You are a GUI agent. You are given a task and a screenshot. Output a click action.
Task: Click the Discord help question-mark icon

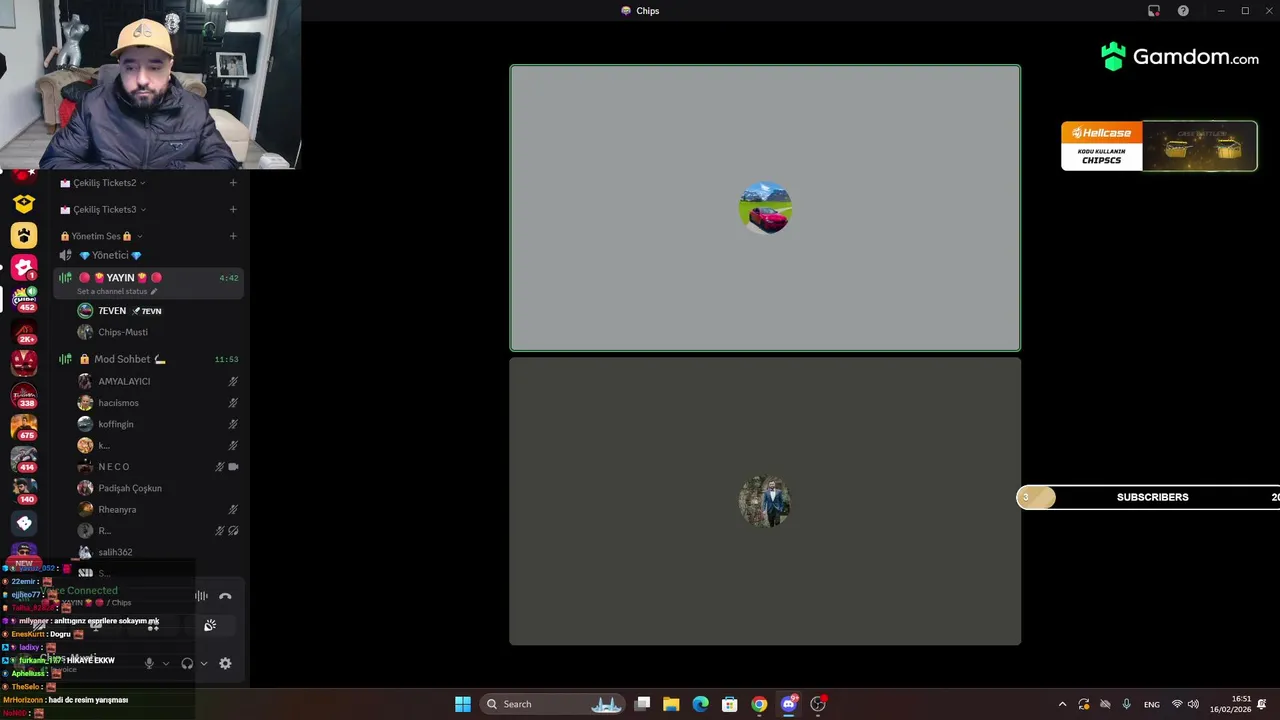pos(1183,11)
